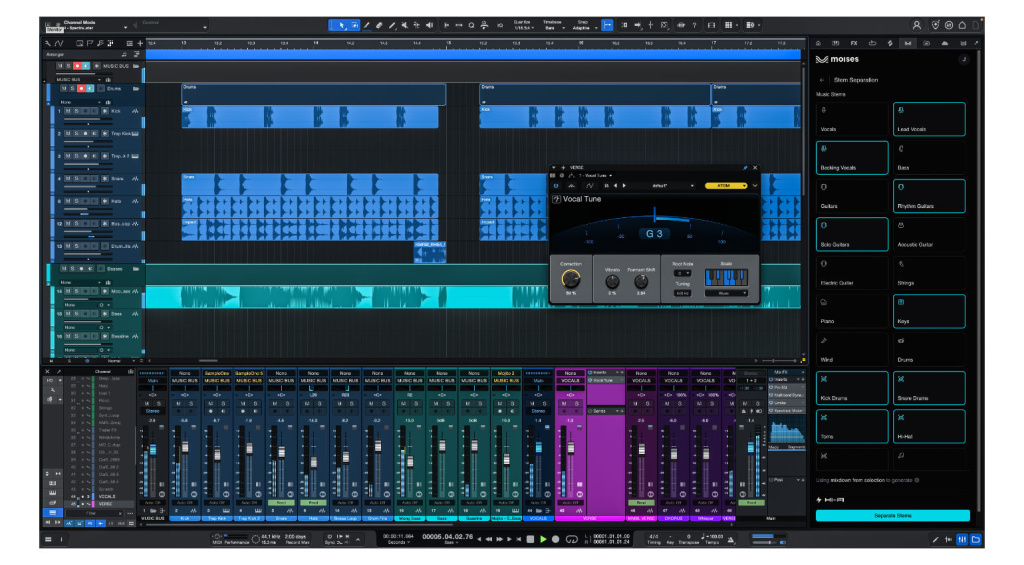Switch to the Loops browser tab

(x=872, y=43)
